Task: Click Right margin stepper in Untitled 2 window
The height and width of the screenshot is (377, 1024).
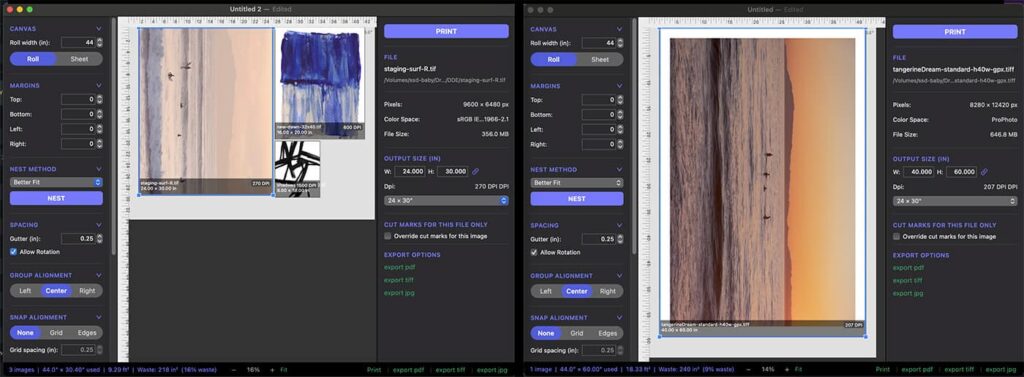Action: tap(99, 143)
